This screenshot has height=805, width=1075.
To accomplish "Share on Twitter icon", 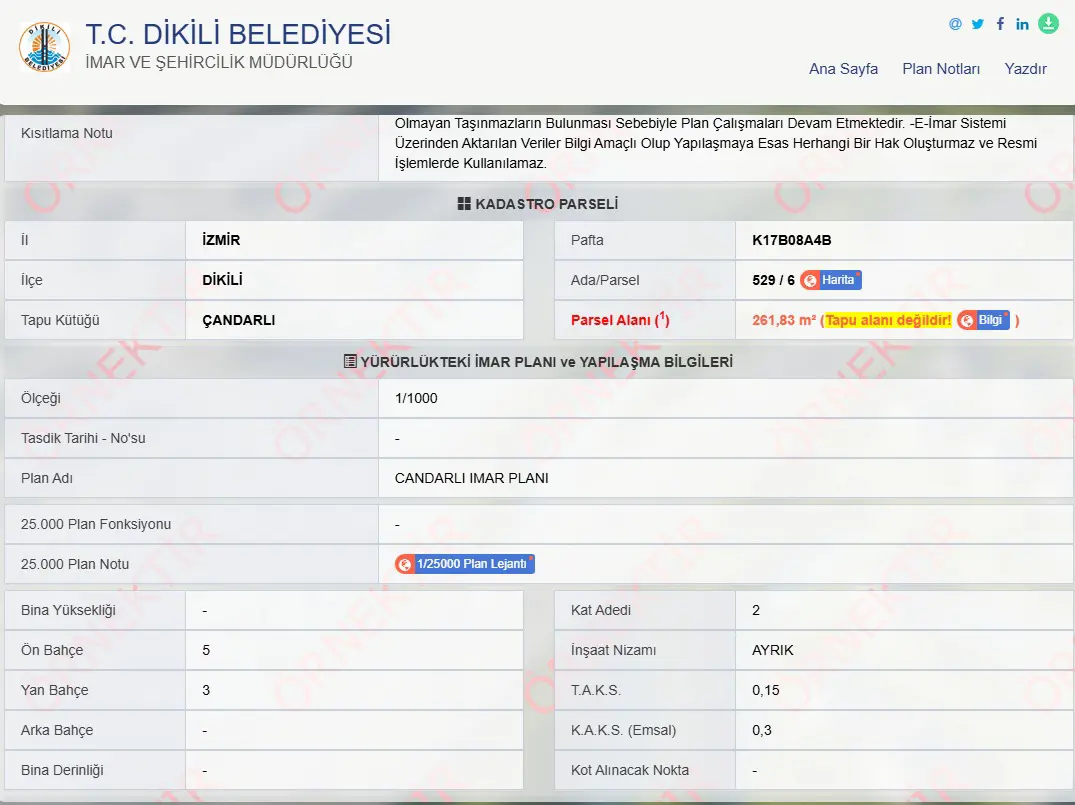I will click(978, 24).
